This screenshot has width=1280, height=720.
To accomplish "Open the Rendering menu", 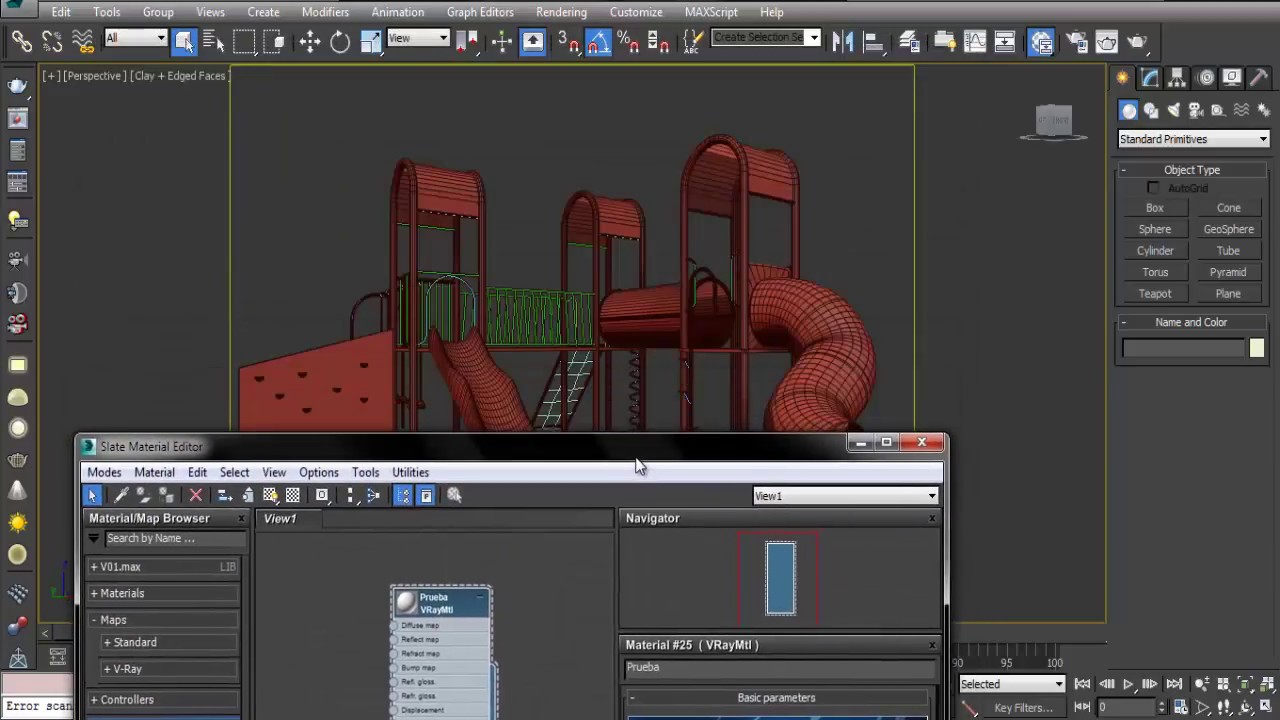I will (561, 12).
